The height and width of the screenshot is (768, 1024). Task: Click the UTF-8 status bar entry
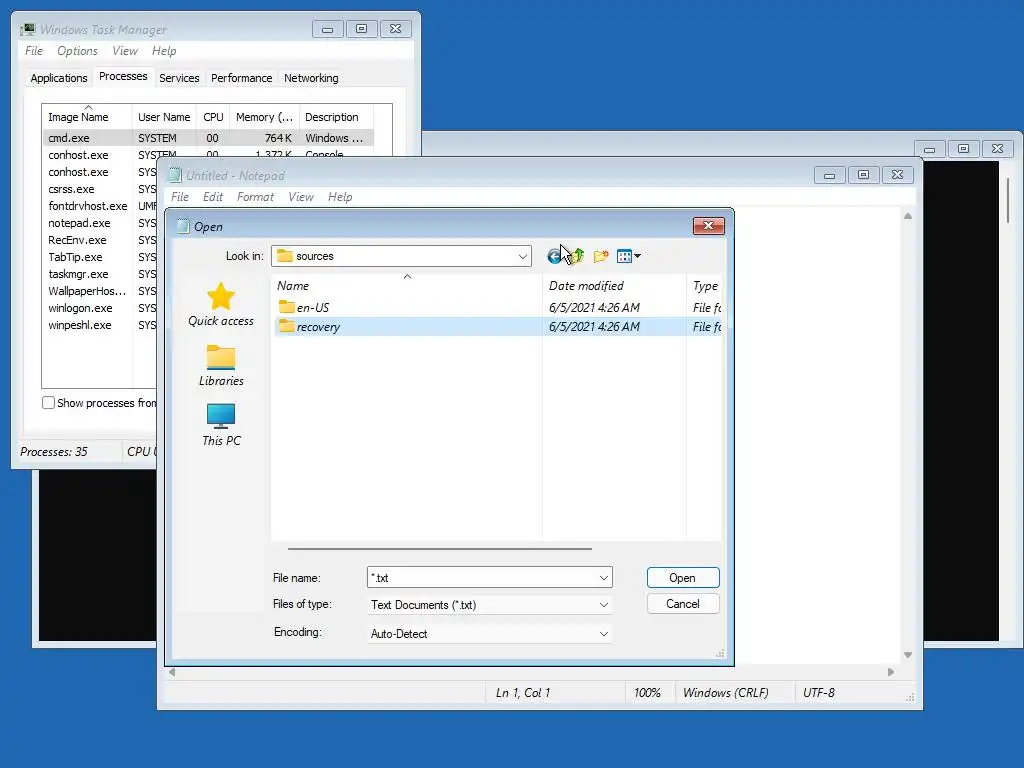pos(819,693)
